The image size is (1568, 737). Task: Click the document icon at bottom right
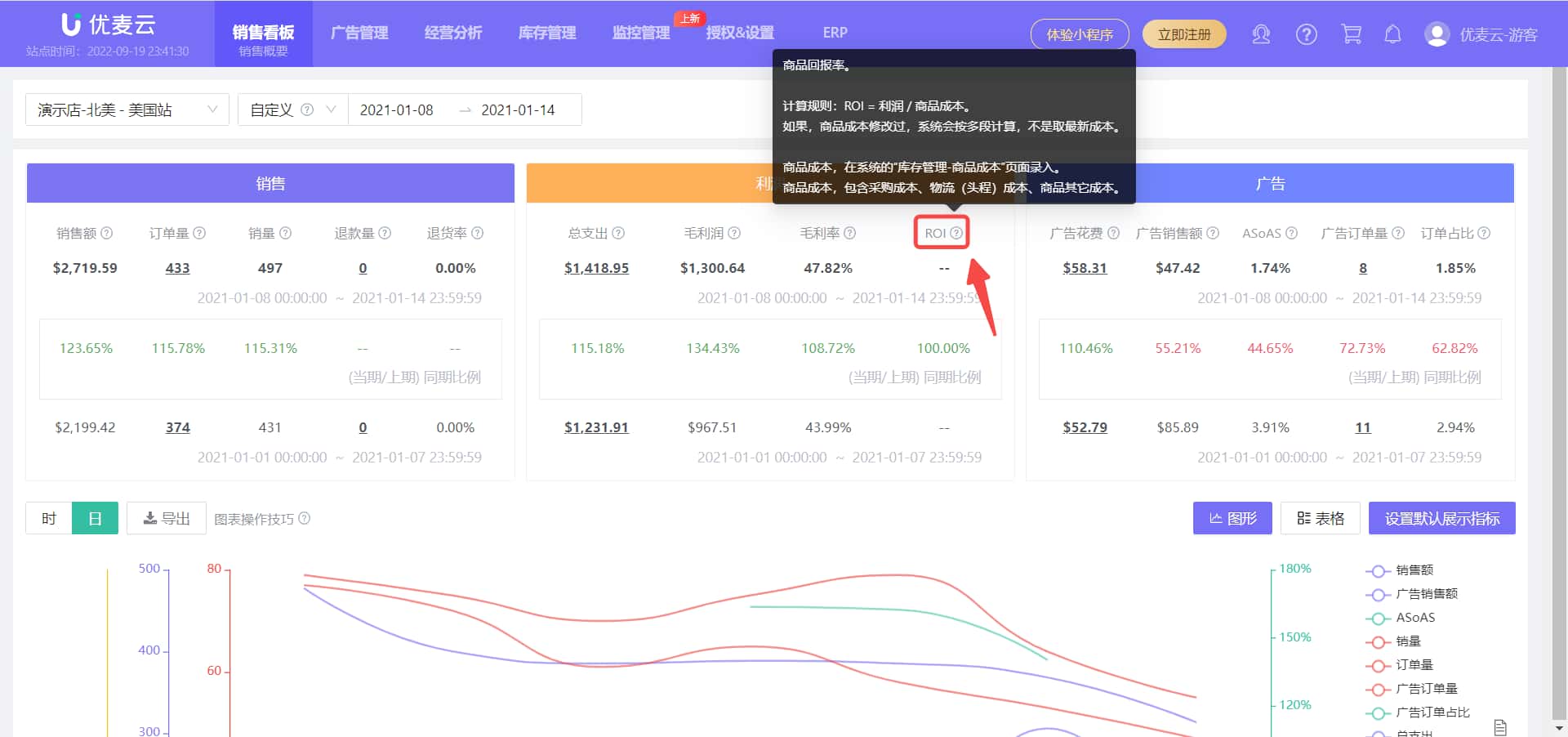coord(1500,727)
